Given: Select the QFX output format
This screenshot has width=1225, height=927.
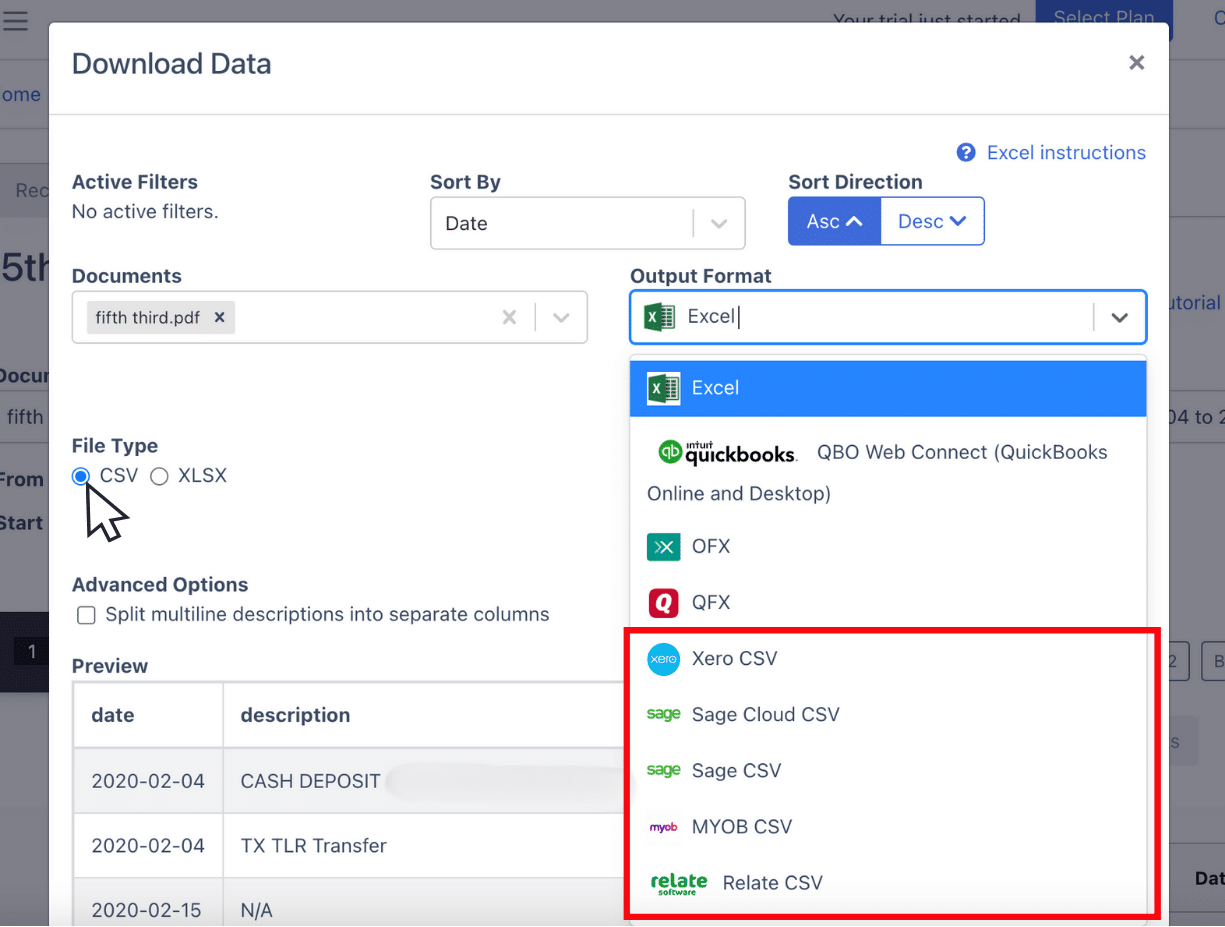Looking at the screenshot, I should [x=888, y=602].
